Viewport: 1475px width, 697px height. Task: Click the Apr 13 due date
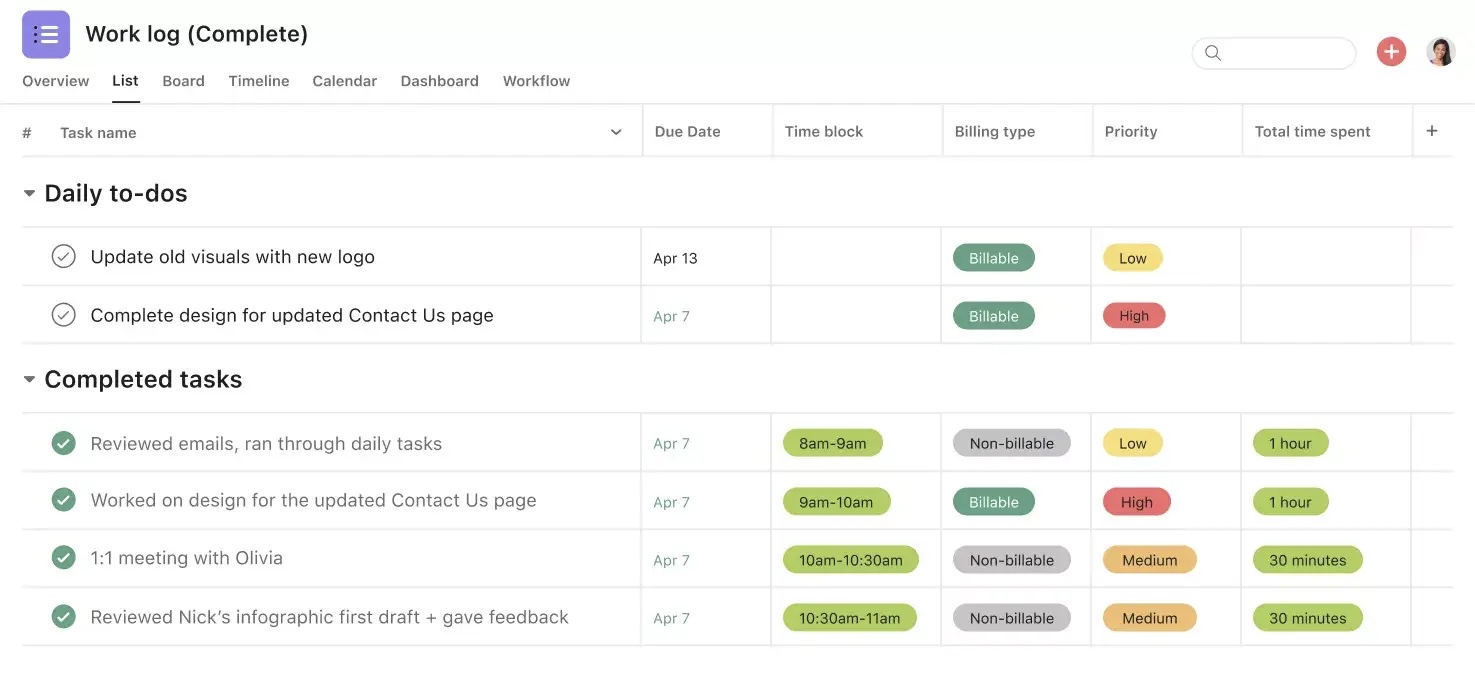coord(675,258)
